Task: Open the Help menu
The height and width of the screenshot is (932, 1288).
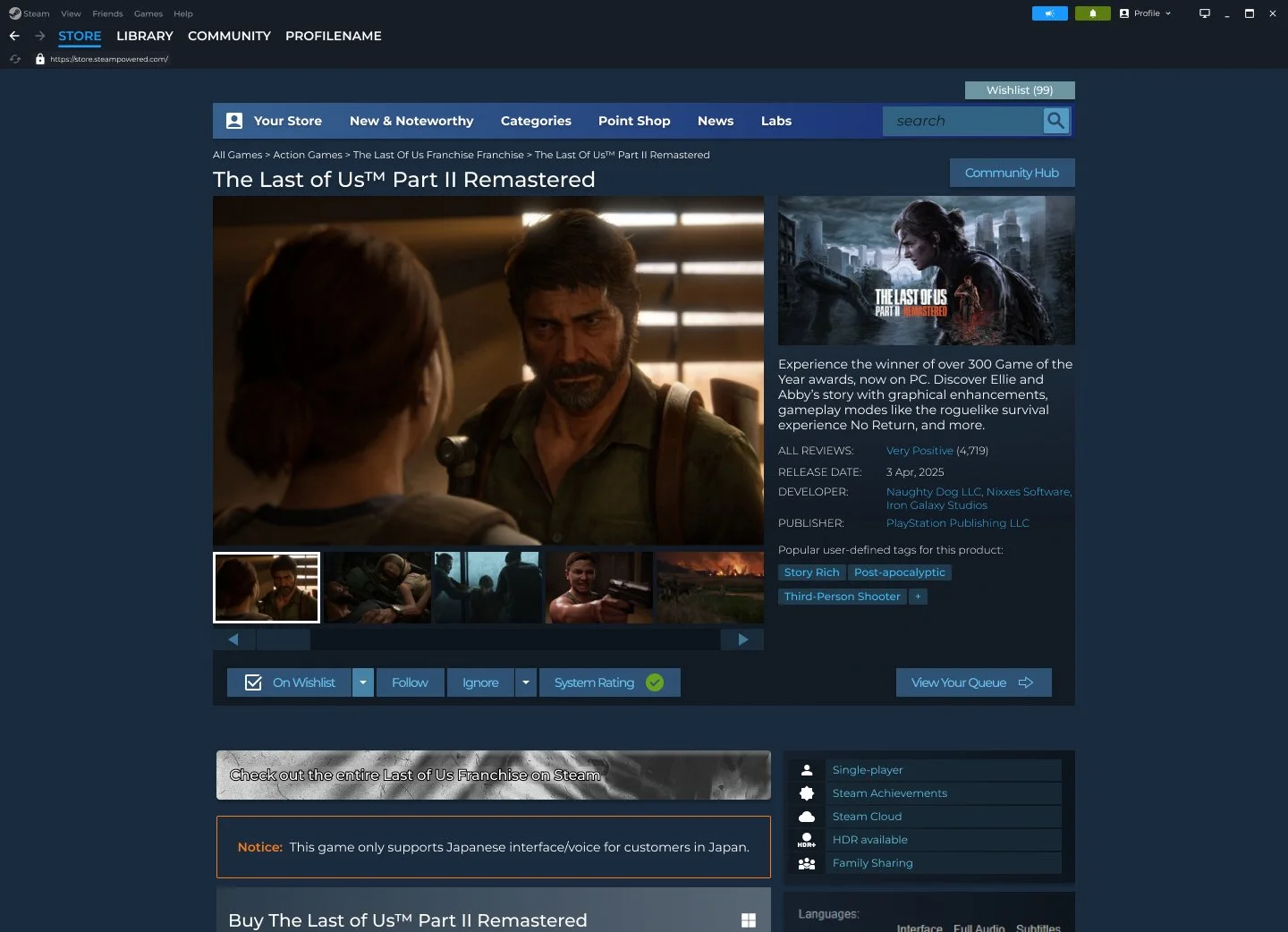Action: pyautogui.click(x=183, y=13)
